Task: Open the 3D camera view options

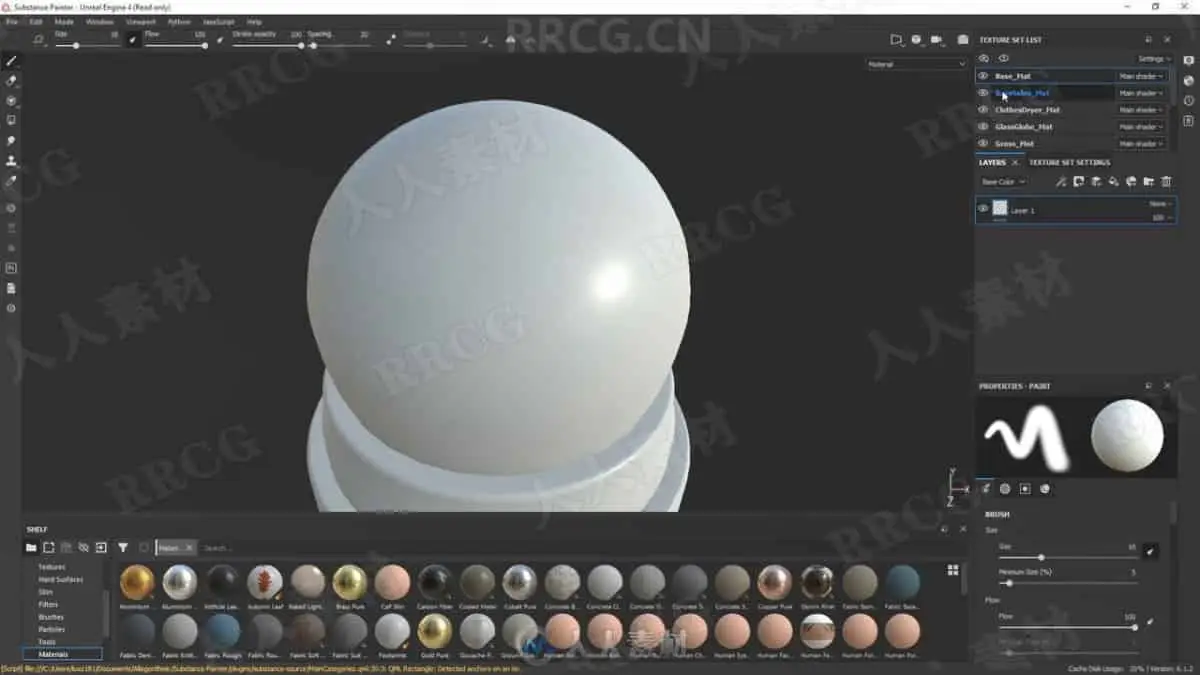Action: 916,40
